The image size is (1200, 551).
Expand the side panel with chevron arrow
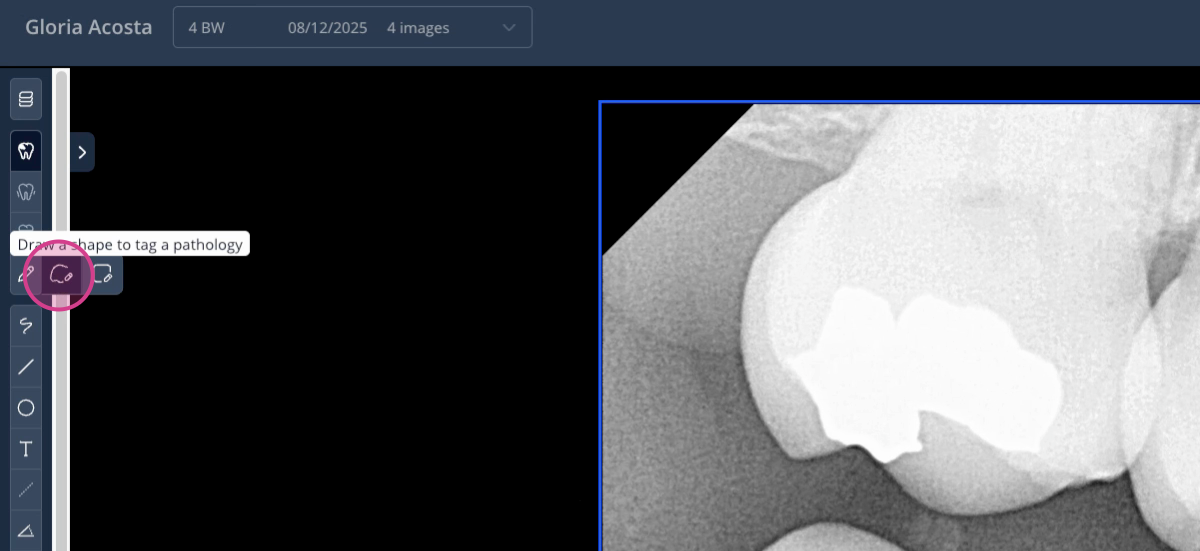(x=82, y=152)
